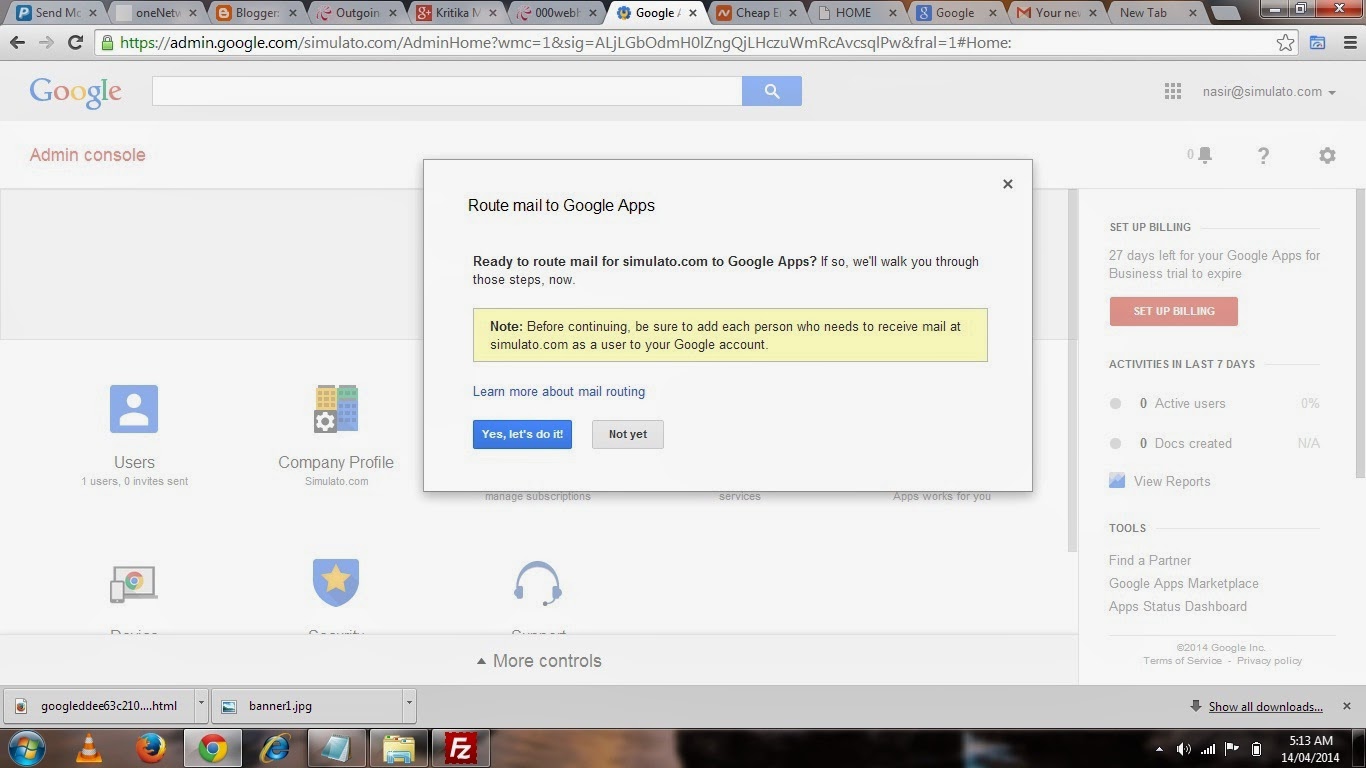Open downloaded banner1.jpg file
Screen dimensions: 1366x768
tap(307, 705)
